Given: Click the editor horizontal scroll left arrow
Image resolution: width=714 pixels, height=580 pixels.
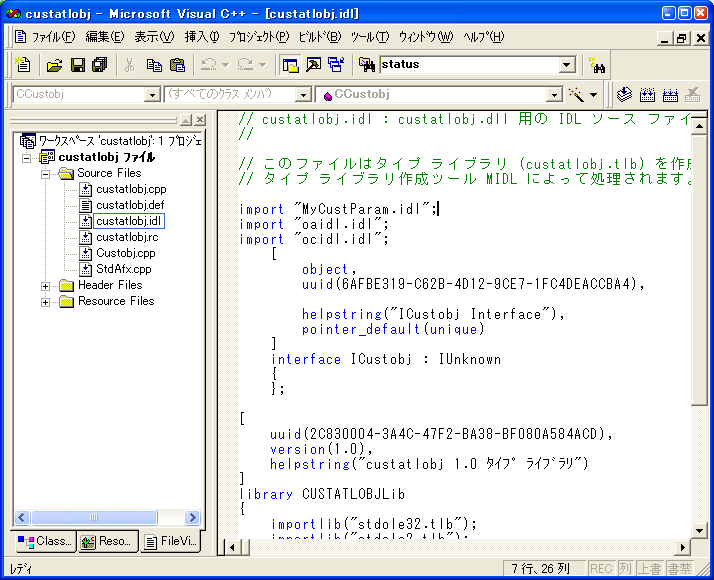Looking at the screenshot, I should (232, 547).
